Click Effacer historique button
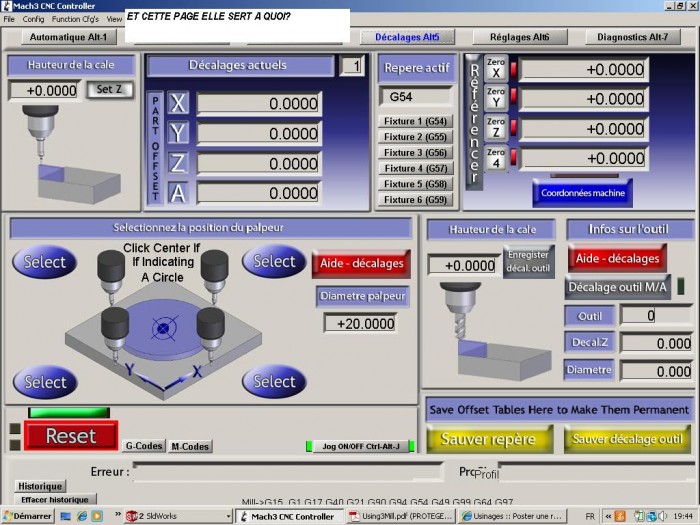The height and width of the screenshot is (525, 700). pos(55,500)
